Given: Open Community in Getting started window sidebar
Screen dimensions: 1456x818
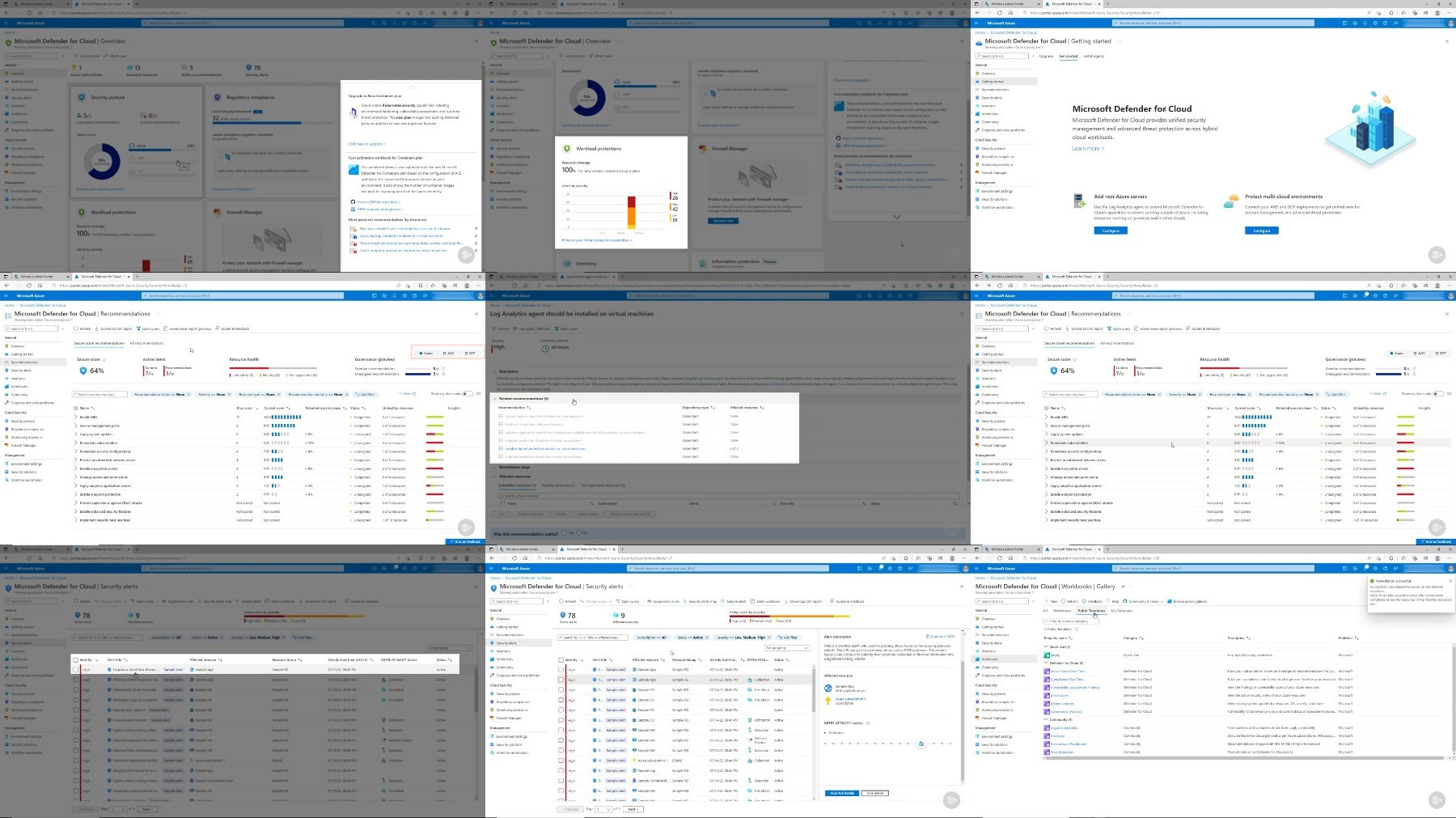Looking at the screenshot, I should [x=988, y=122].
